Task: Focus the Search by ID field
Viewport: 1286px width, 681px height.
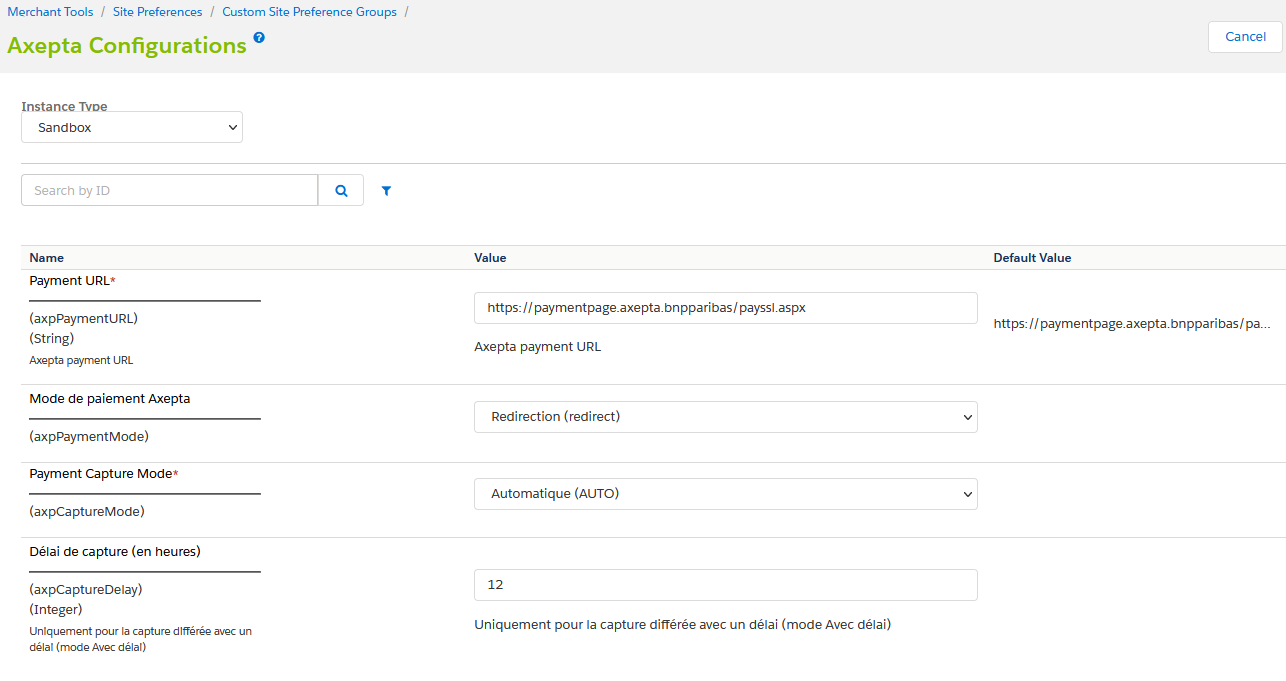Action: pyautogui.click(x=169, y=190)
